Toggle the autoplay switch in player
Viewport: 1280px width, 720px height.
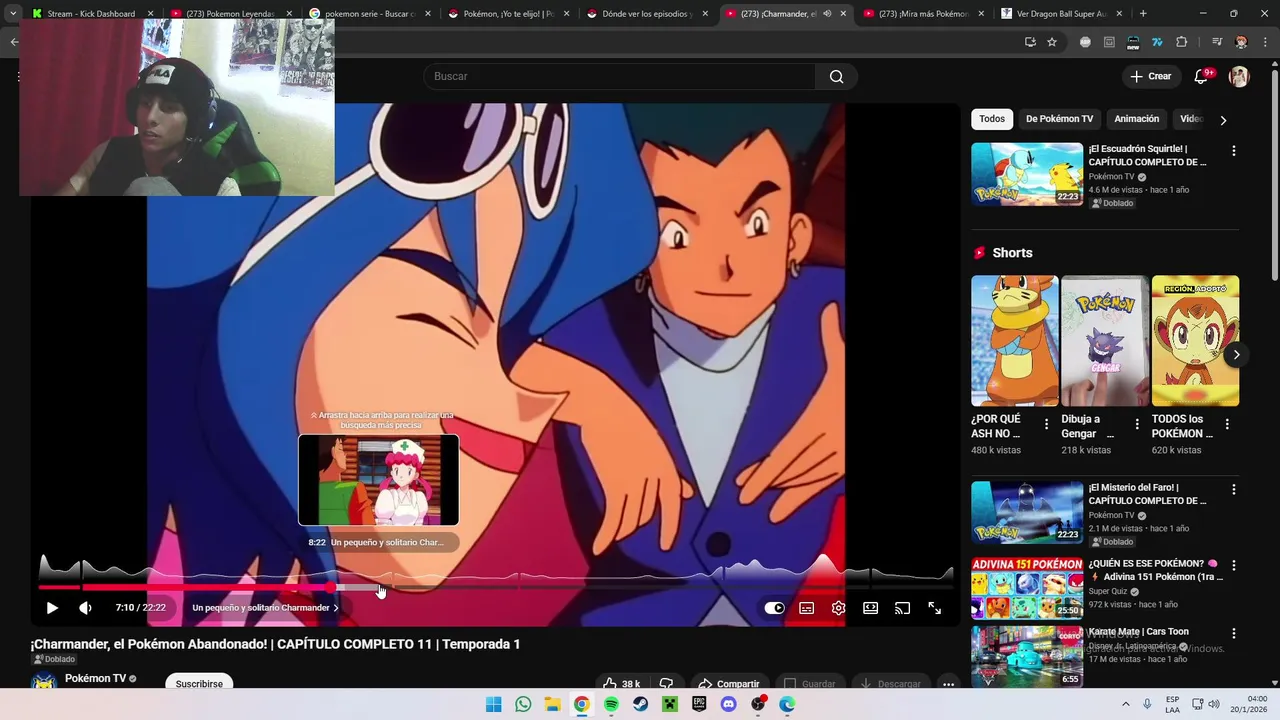(774, 608)
